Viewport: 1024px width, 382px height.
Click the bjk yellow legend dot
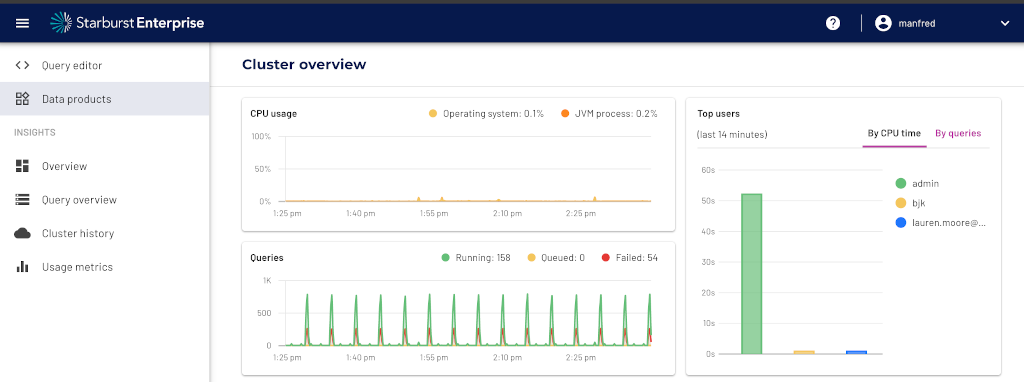(901, 203)
